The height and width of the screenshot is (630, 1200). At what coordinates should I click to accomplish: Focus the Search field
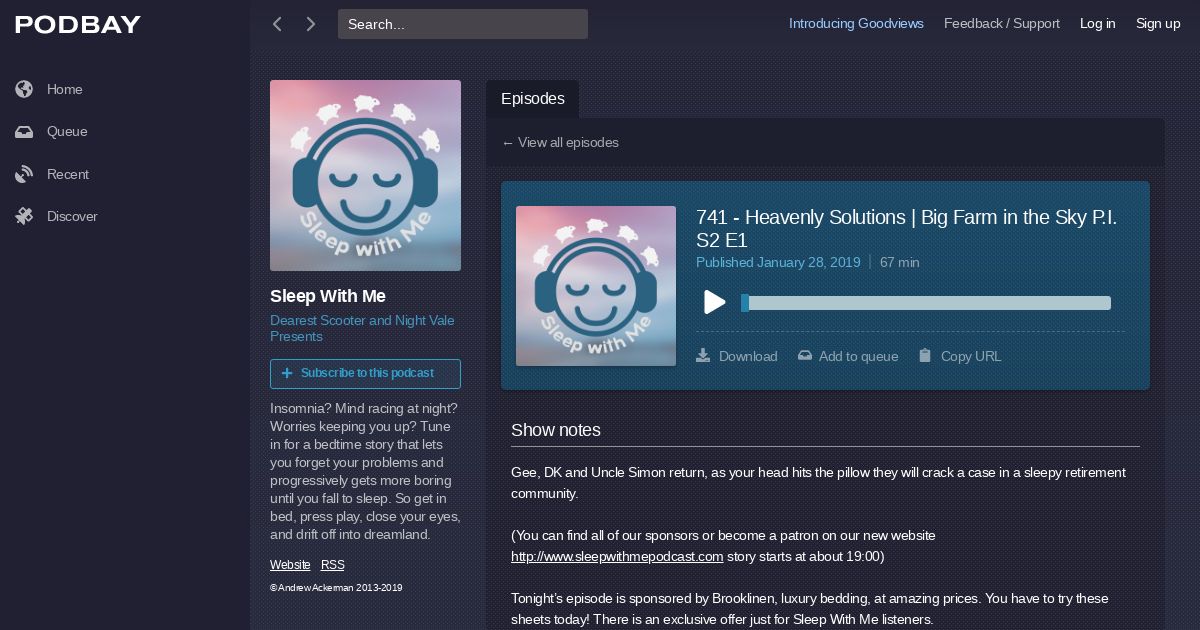tap(463, 24)
